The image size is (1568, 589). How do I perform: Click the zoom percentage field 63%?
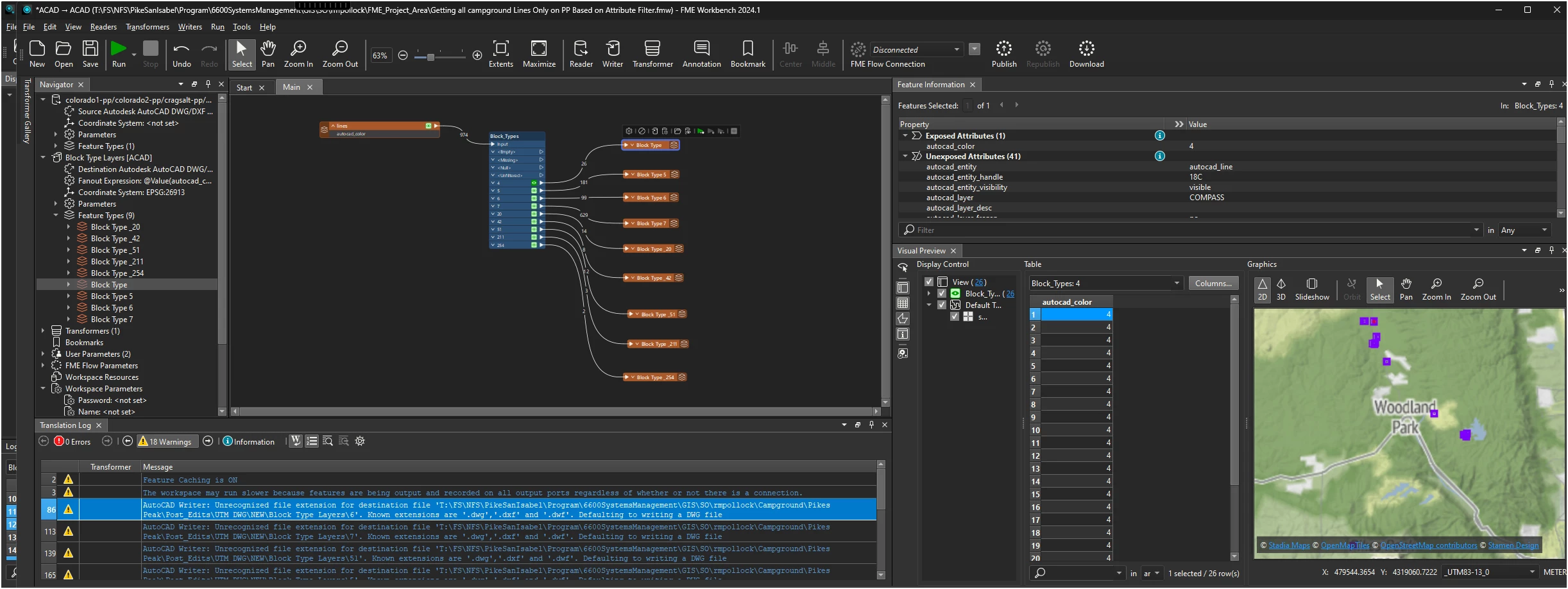point(380,56)
